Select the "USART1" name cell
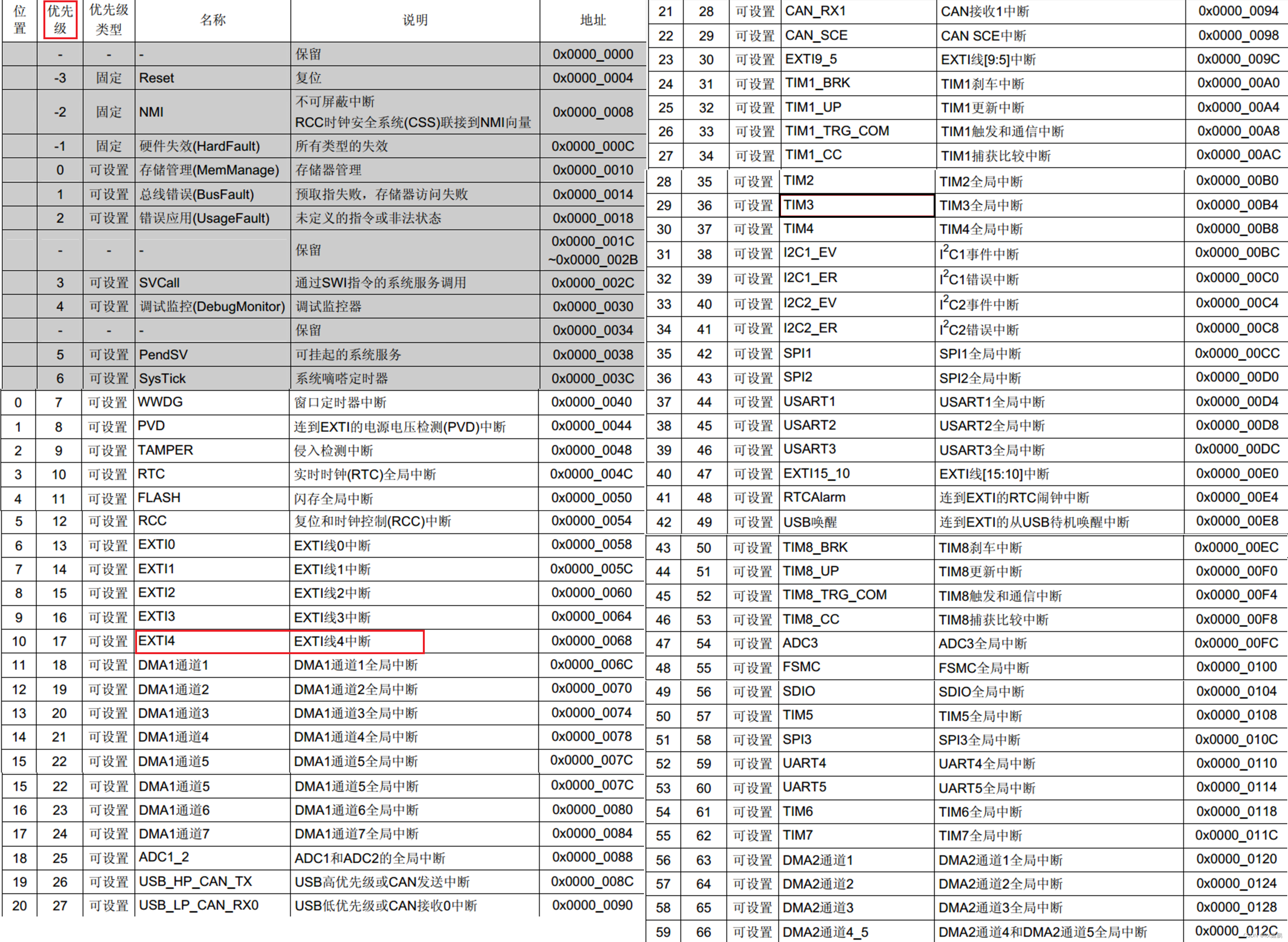Viewport: 1288px width, 942px height. [x=857, y=402]
